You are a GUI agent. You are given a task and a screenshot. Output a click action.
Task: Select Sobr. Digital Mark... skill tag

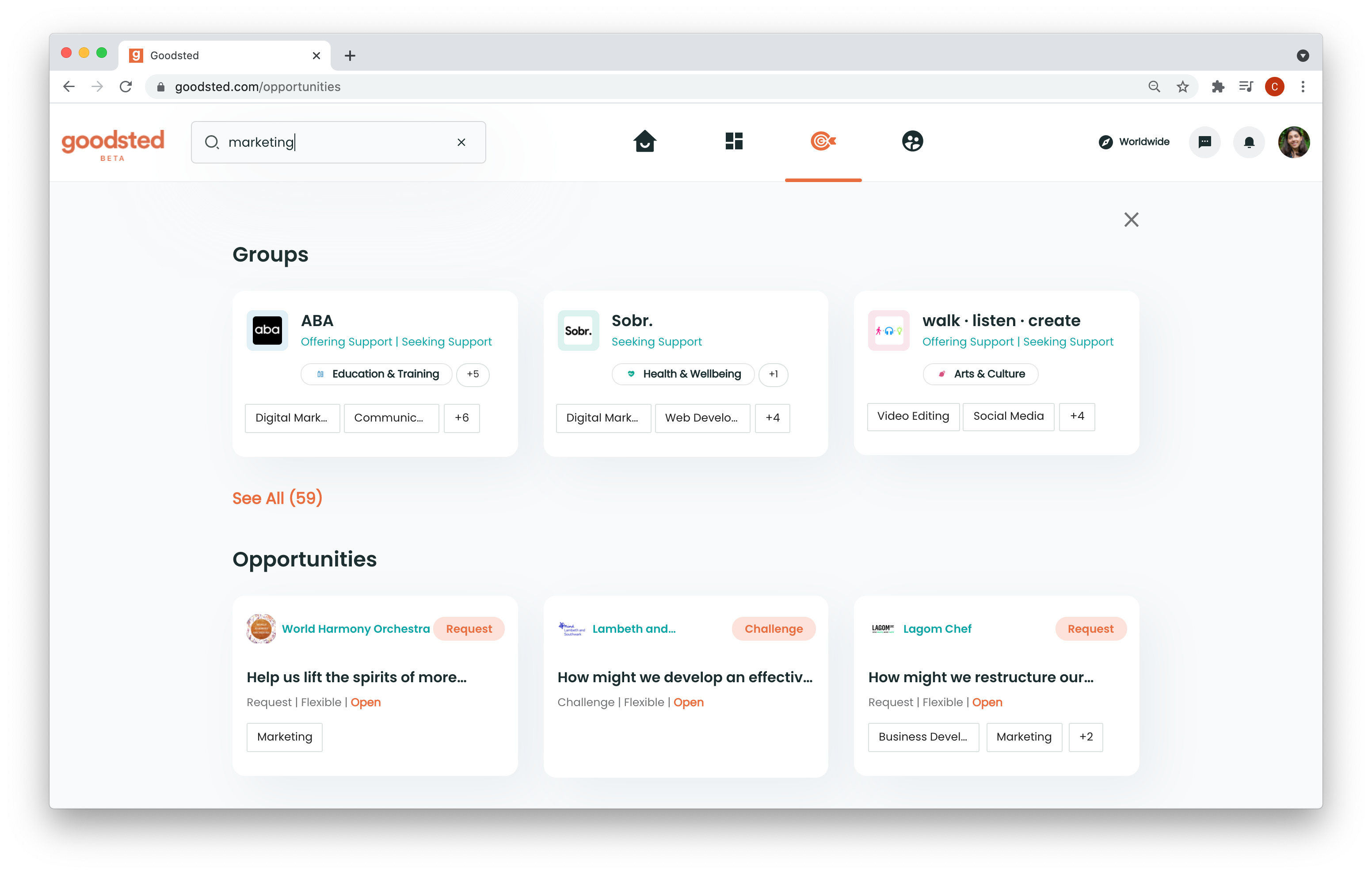point(603,418)
